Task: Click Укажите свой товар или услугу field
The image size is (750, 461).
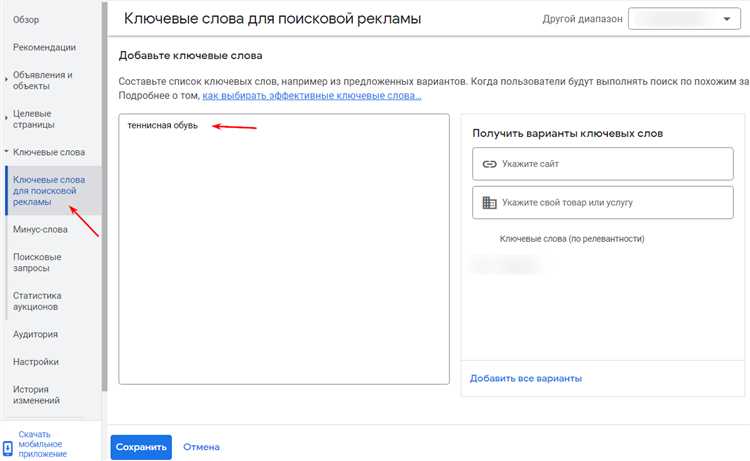Action: tap(603, 203)
